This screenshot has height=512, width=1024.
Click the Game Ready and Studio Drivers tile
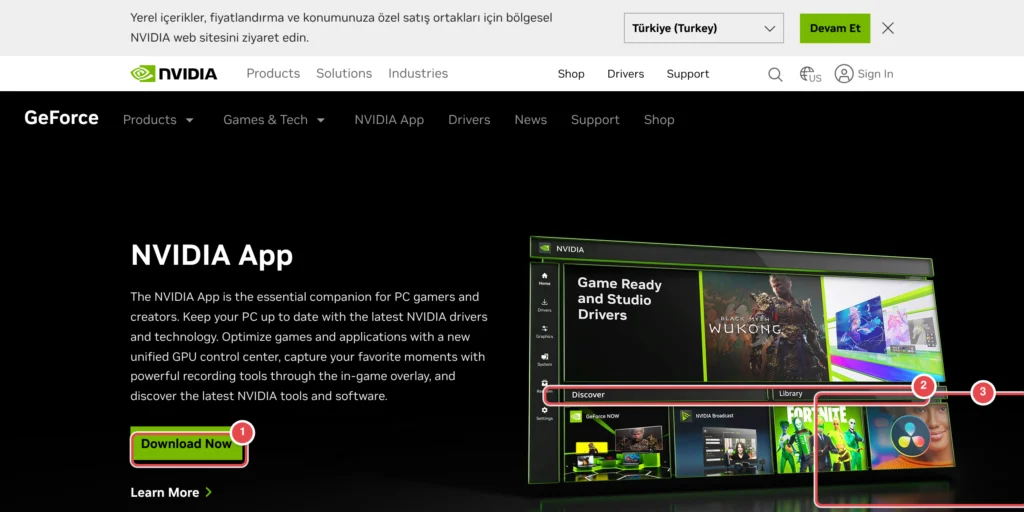click(x=631, y=323)
